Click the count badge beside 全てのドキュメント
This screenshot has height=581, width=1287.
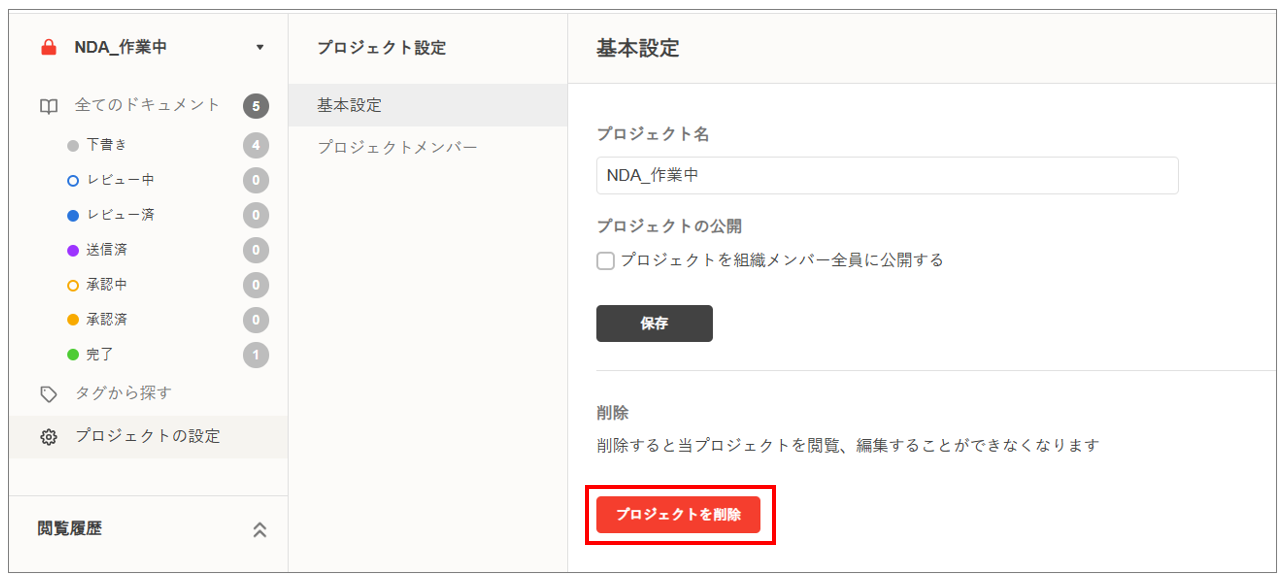256,105
